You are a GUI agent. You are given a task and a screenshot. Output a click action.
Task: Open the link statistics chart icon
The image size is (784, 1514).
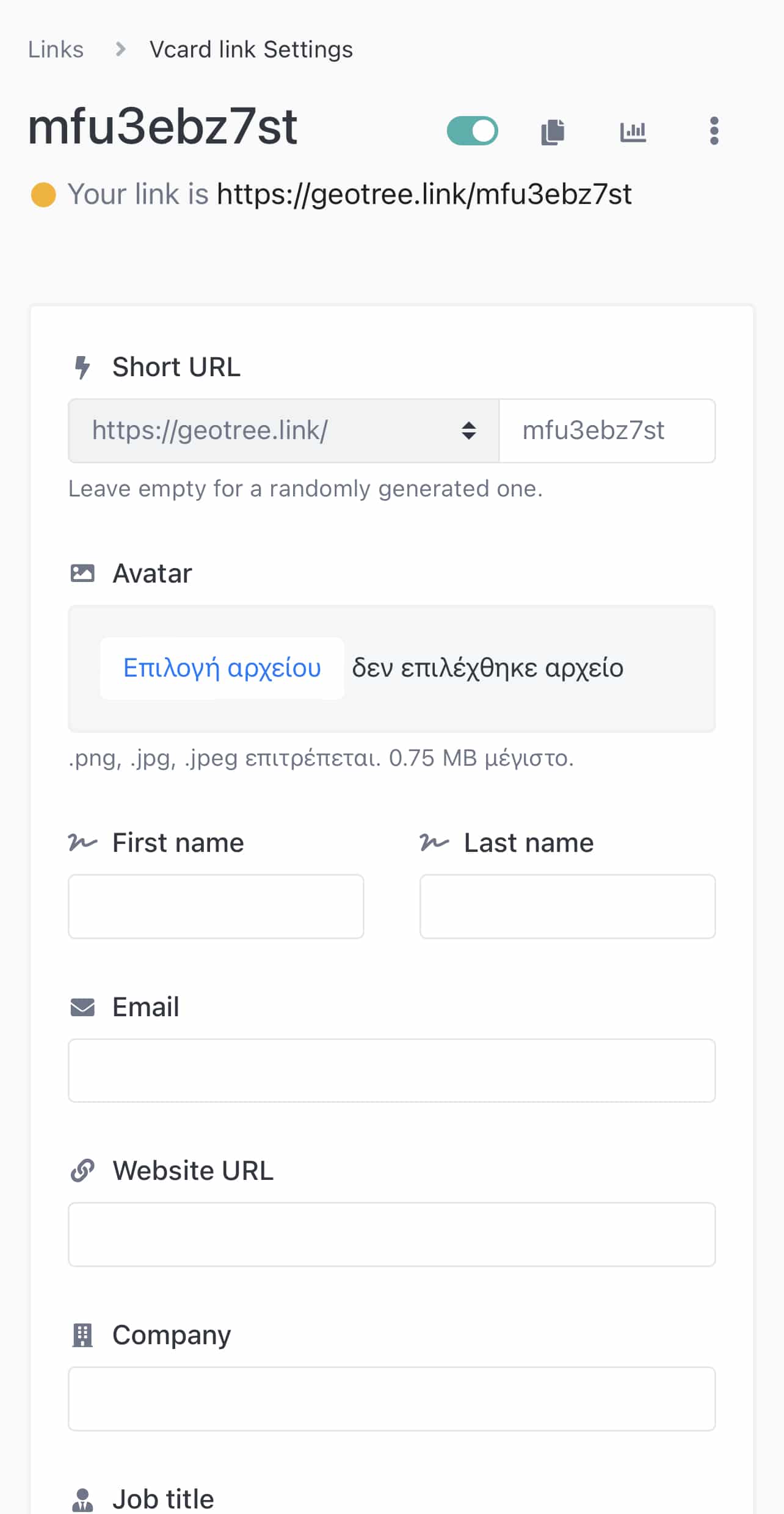coord(633,131)
